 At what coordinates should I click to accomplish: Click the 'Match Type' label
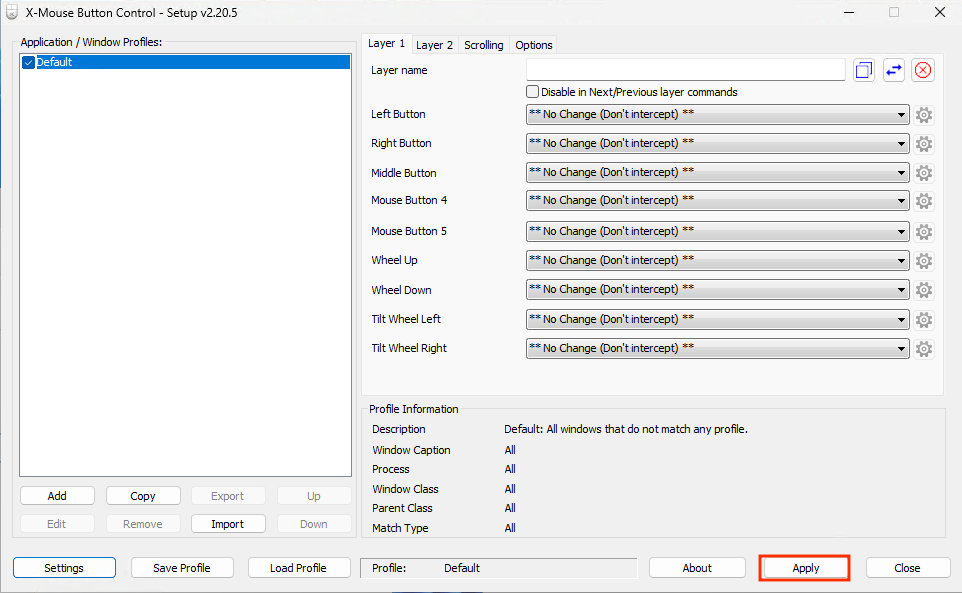pyautogui.click(x=400, y=528)
